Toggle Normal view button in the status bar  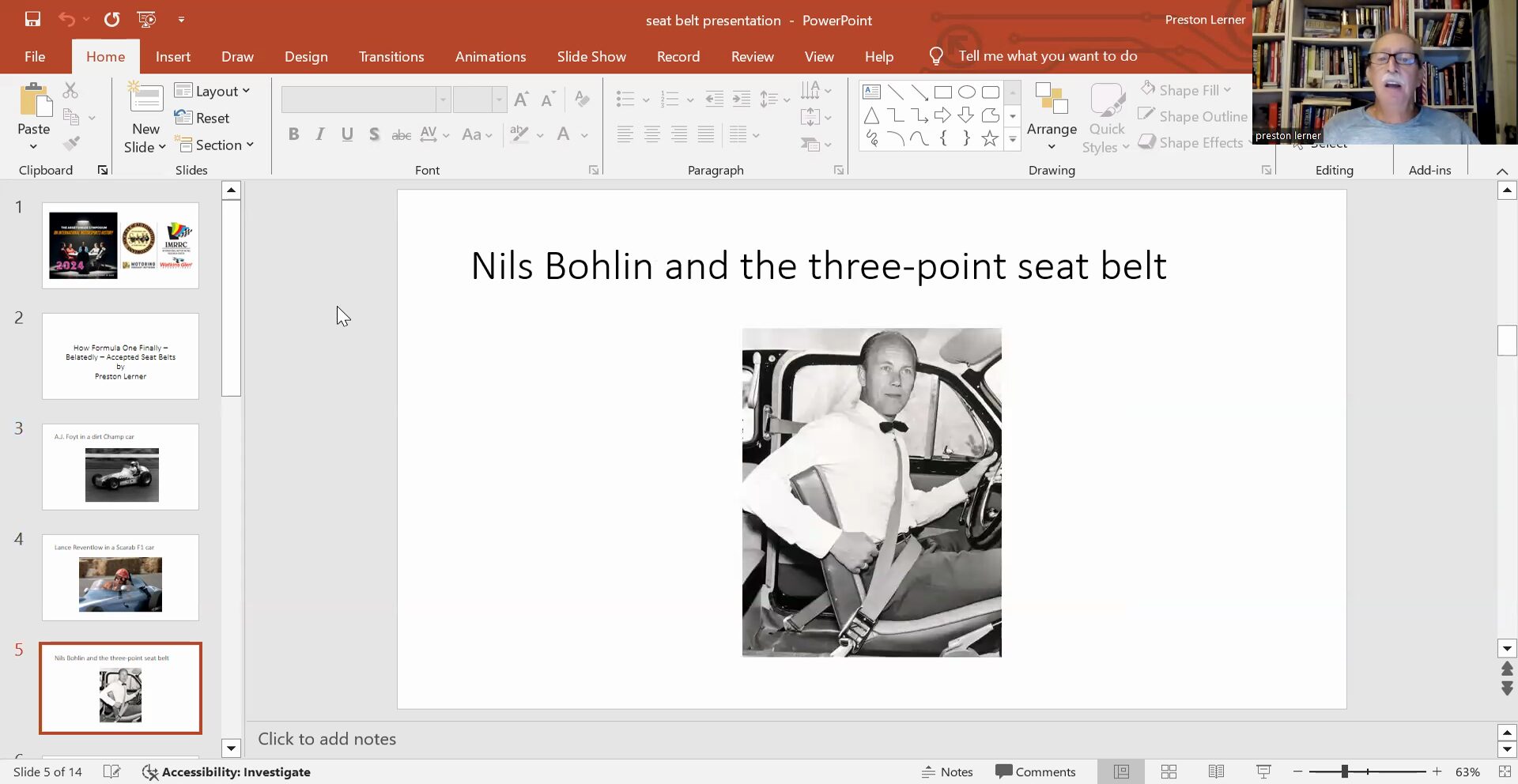tap(1121, 771)
